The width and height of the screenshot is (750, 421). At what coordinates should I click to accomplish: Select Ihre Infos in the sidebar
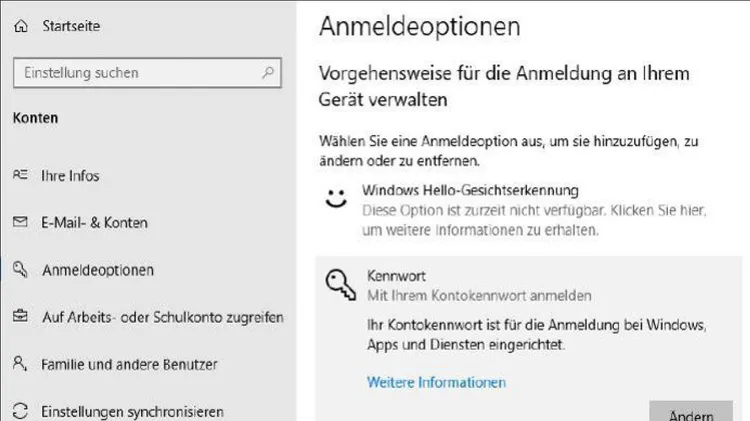click(x=70, y=176)
